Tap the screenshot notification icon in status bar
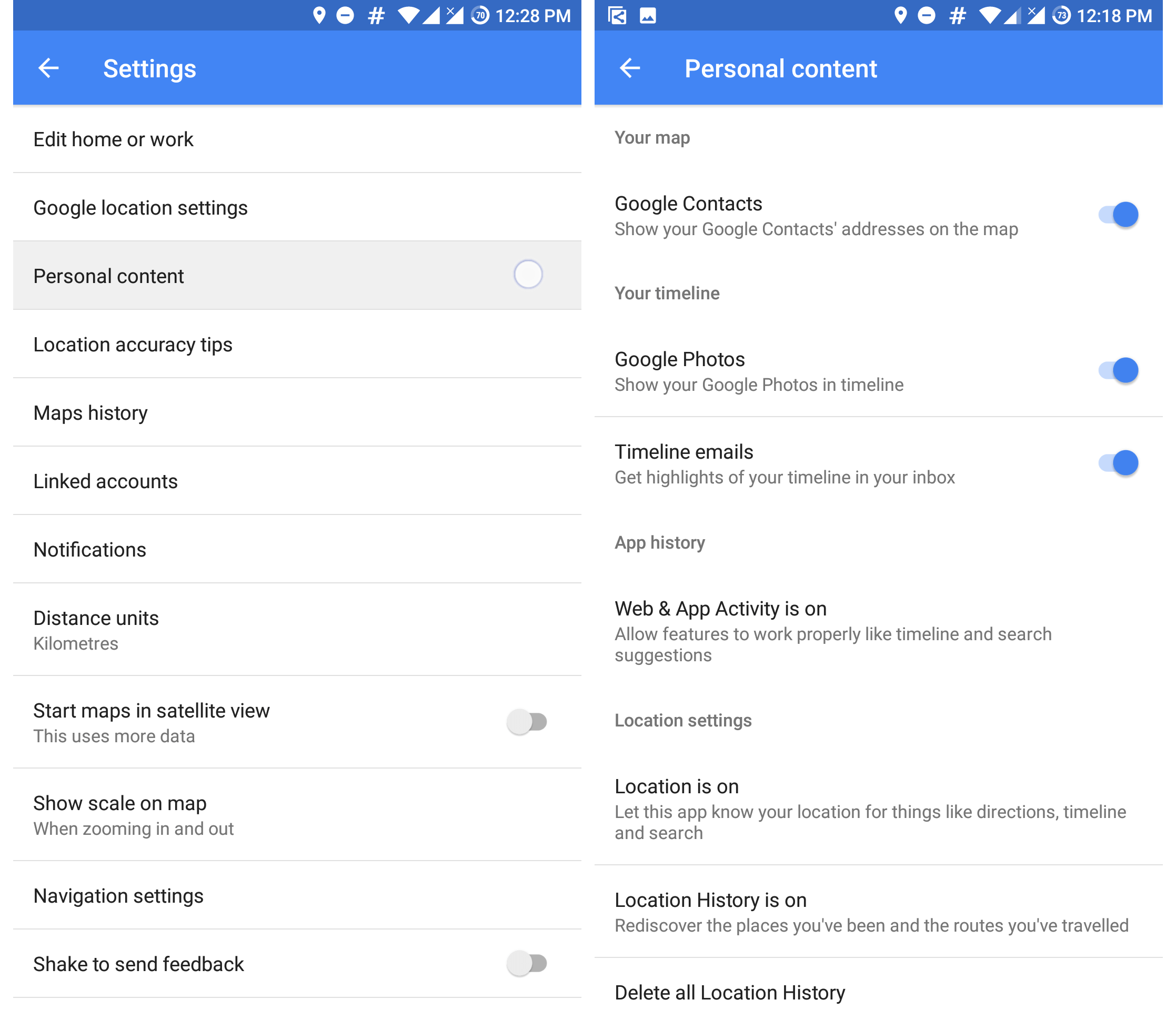Screen dimensions: 1176x1010 617,15
